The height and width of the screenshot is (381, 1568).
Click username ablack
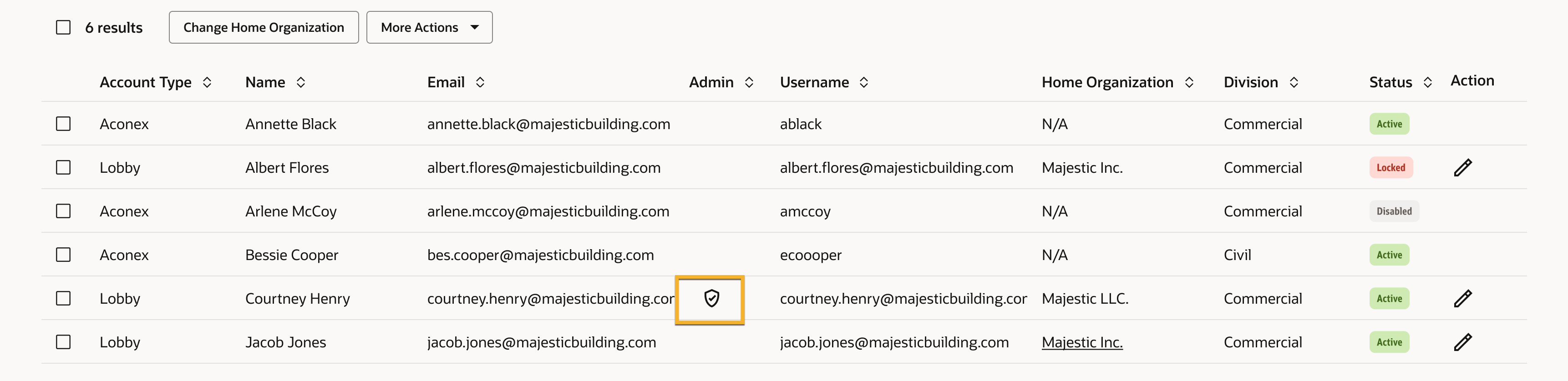[x=801, y=124]
